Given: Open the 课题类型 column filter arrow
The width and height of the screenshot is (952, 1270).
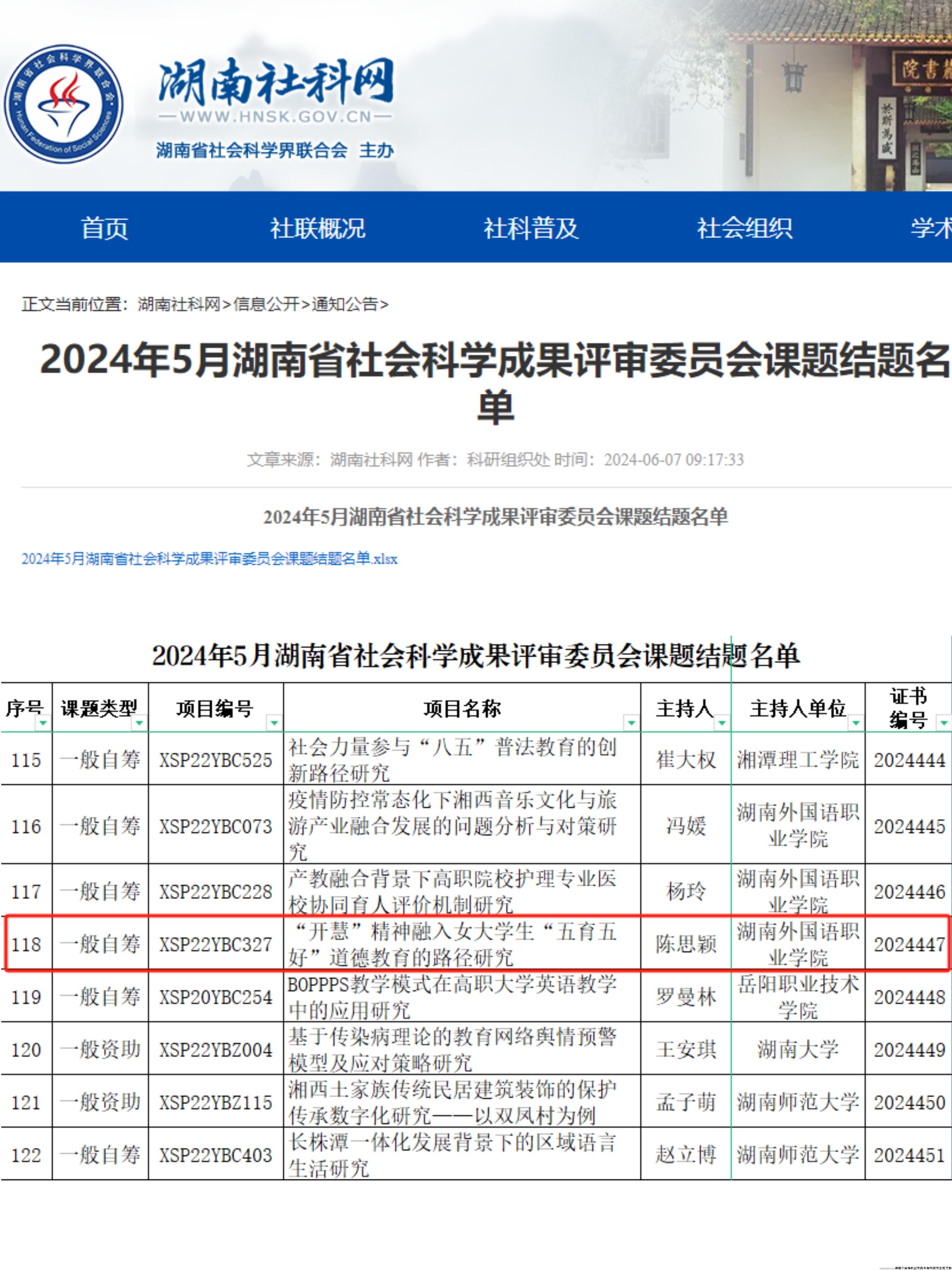Looking at the screenshot, I should [x=139, y=723].
